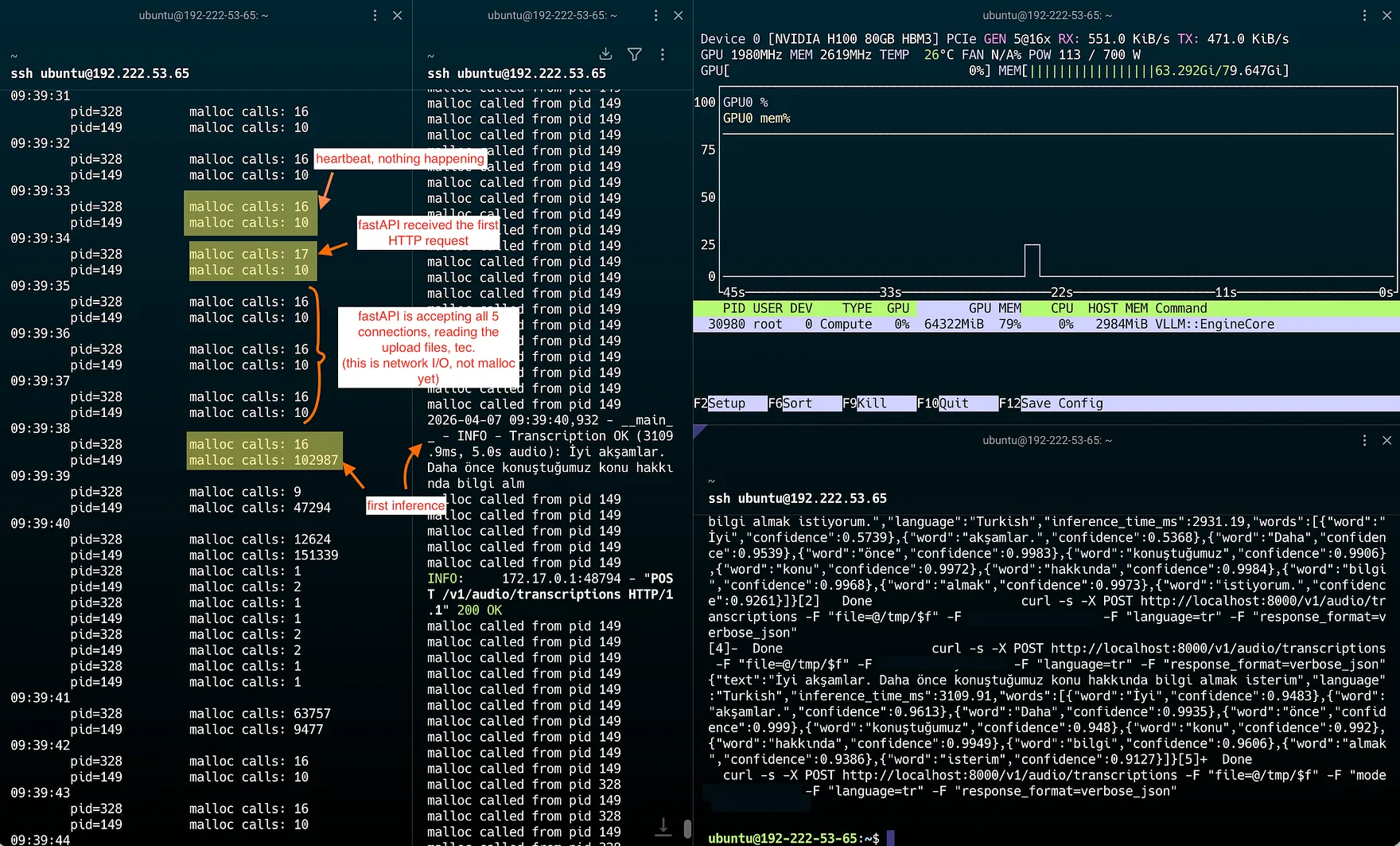The height and width of the screenshot is (846, 1400).
Task: Focus the leftmost pane title ubuntu@192-222-53-65
Action: (204, 15)
